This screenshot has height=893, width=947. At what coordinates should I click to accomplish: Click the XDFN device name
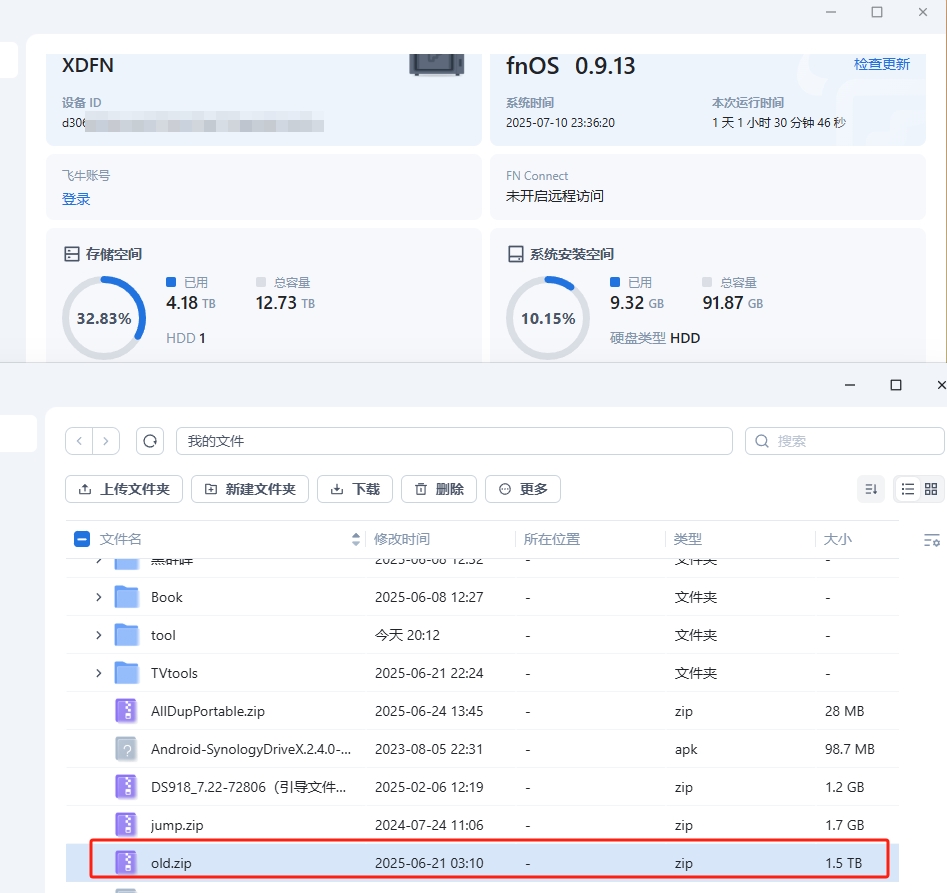click(x=88, y=65)
